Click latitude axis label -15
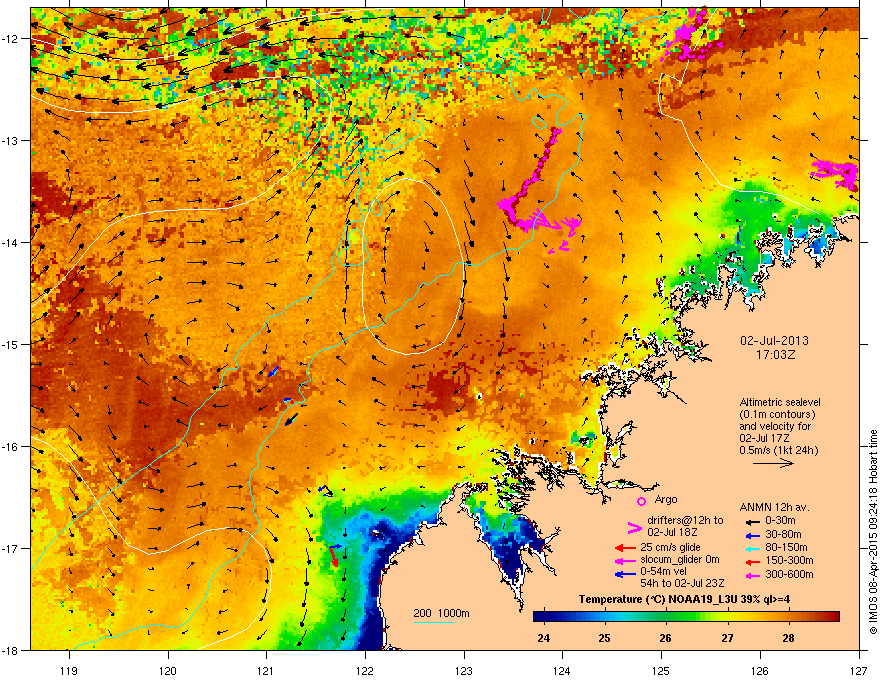 (x=10, y=344)
